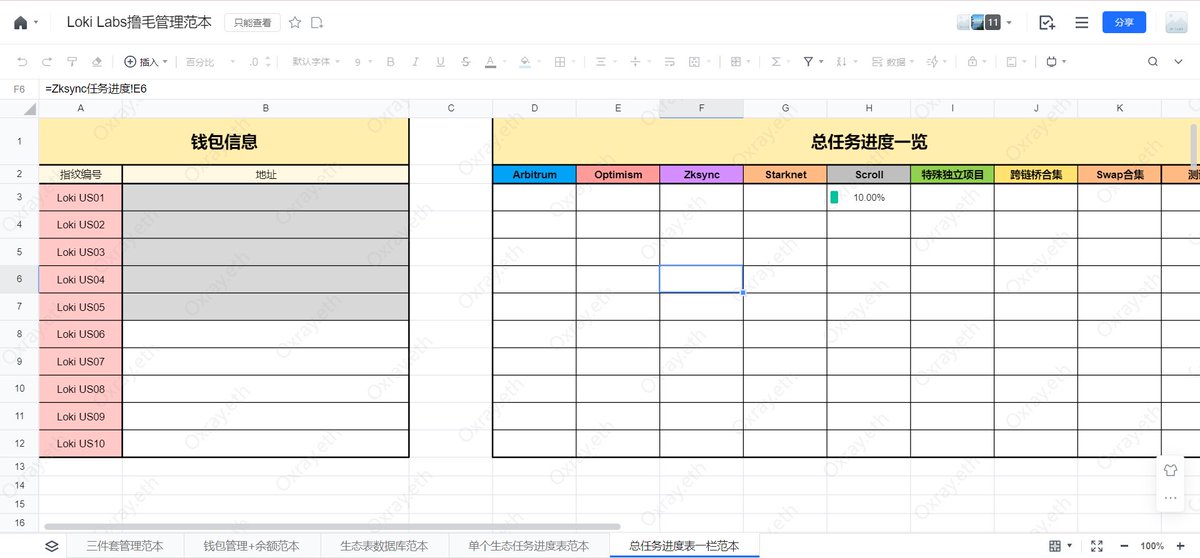This screenshot has height=558, width=1200.
Task: Collapse the toolbar with the chevron
Action: click(1180, 62)
